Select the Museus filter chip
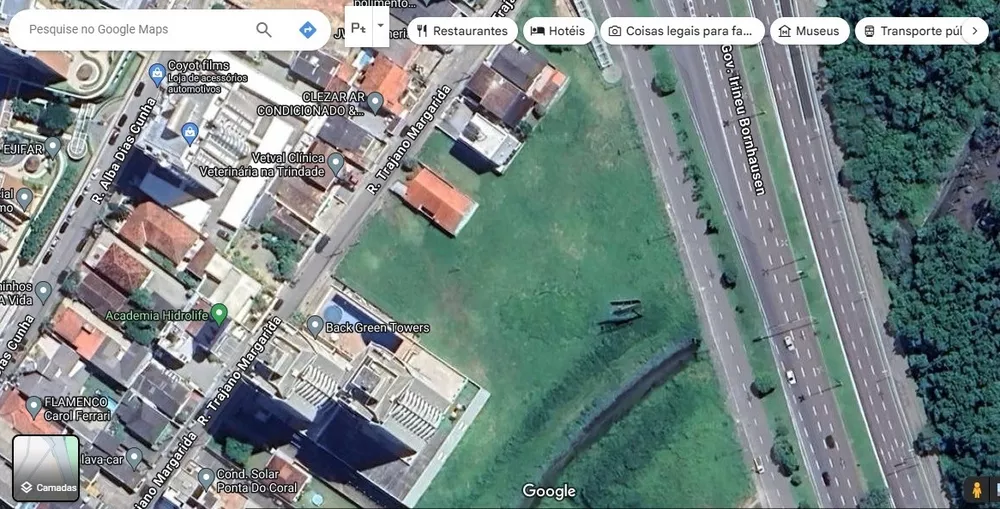1000x509 pixels. pyautogui.click(x=809, y=31)
